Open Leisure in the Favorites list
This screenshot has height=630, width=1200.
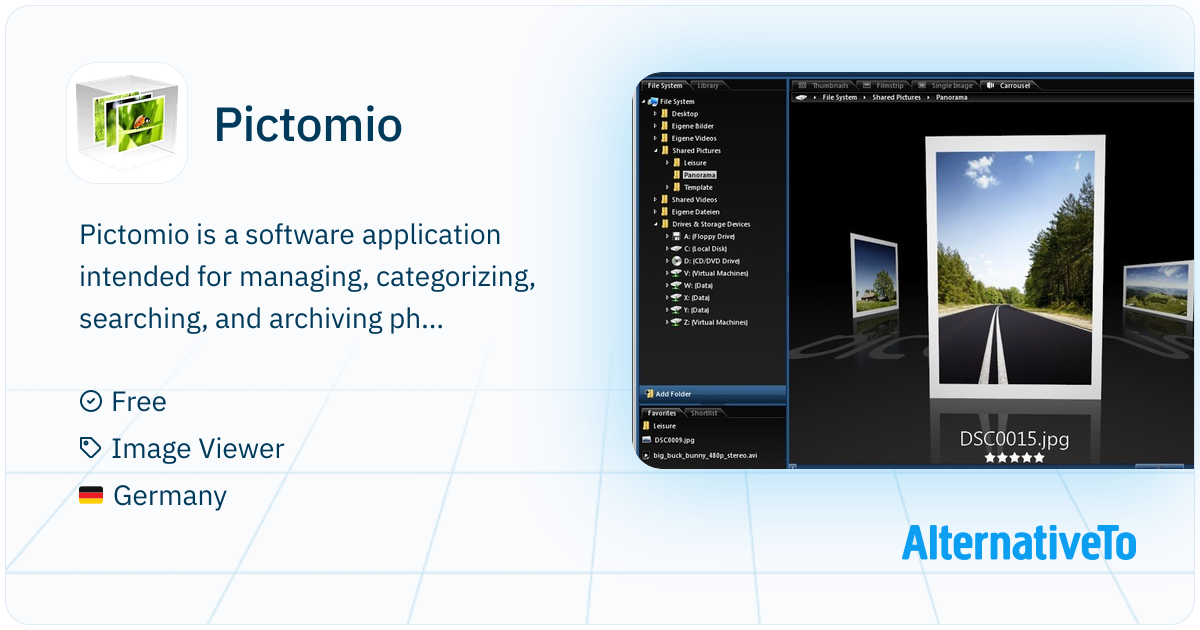pos(665,426)
